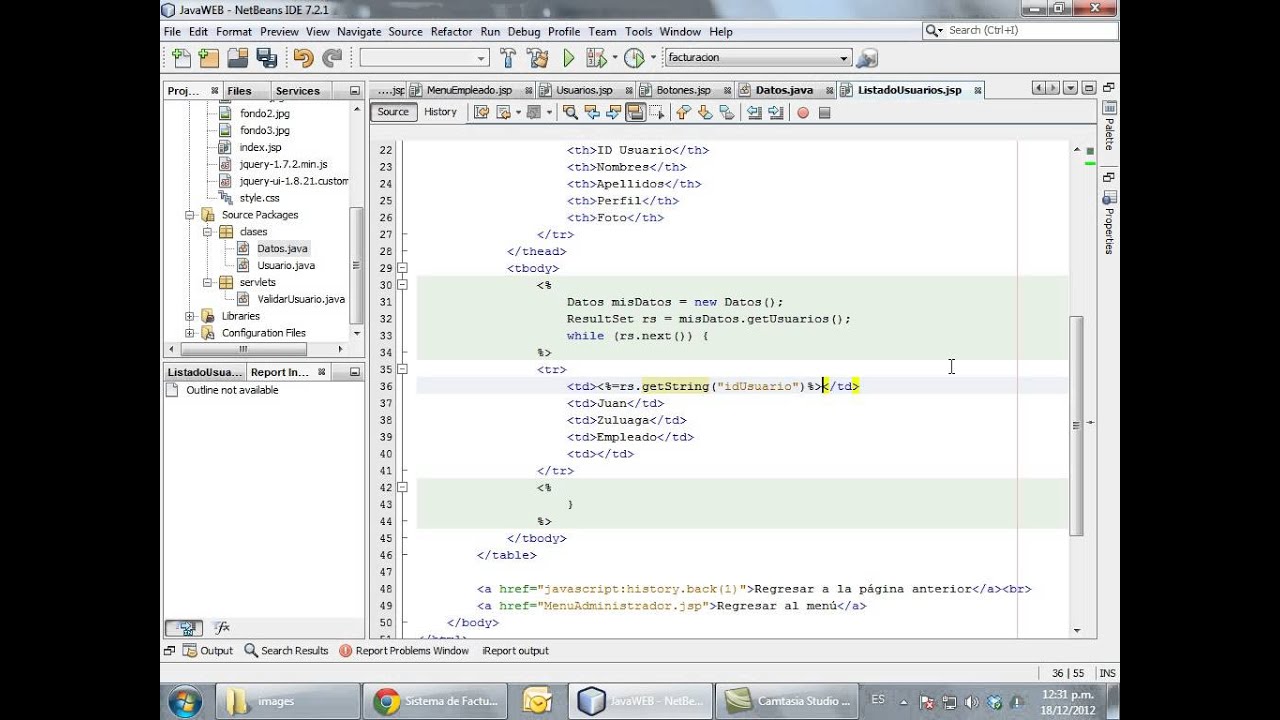Collapse the clases package node
Viewport: 1280px width, 720px height.
208,232
